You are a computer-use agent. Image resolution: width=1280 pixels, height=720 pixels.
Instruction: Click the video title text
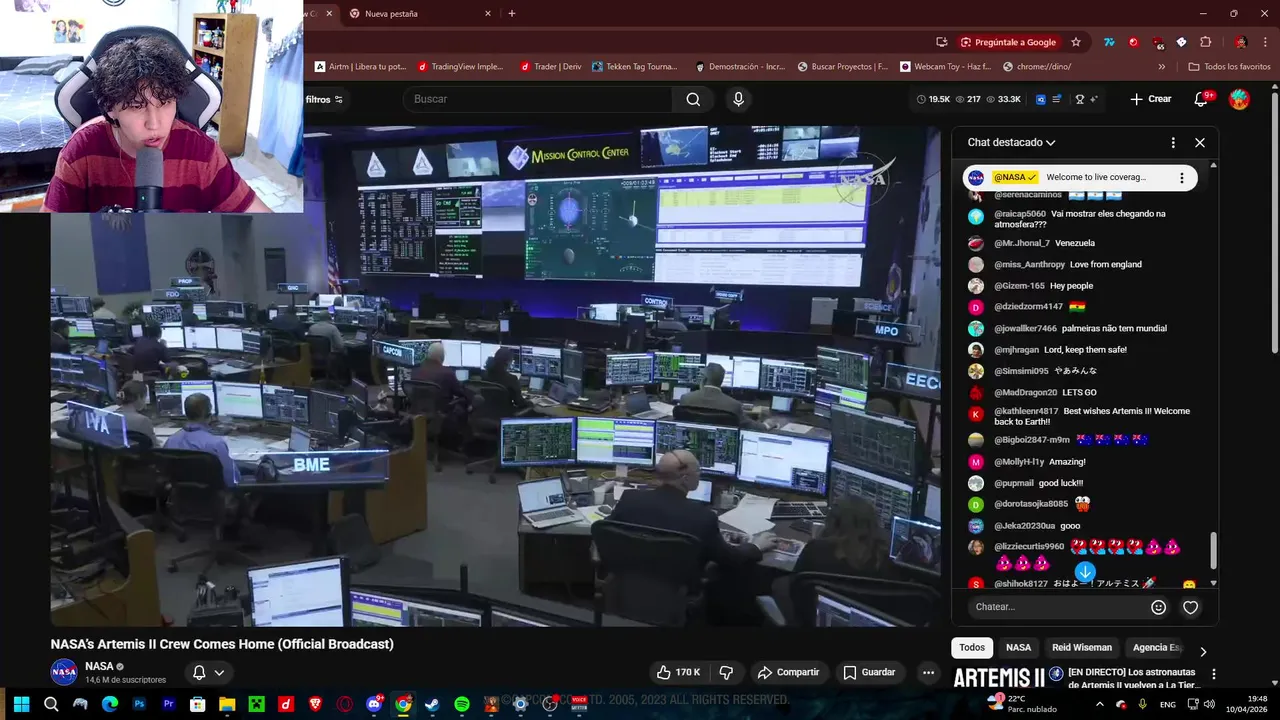click(222, 644)
